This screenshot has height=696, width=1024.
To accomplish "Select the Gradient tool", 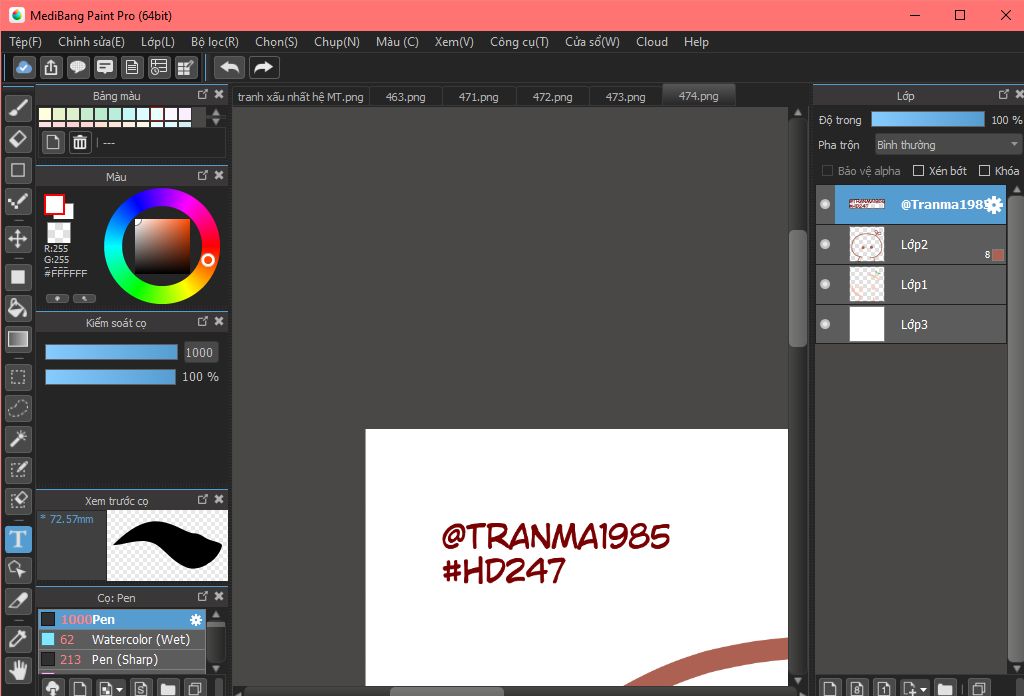I will (x=18, y=340).
